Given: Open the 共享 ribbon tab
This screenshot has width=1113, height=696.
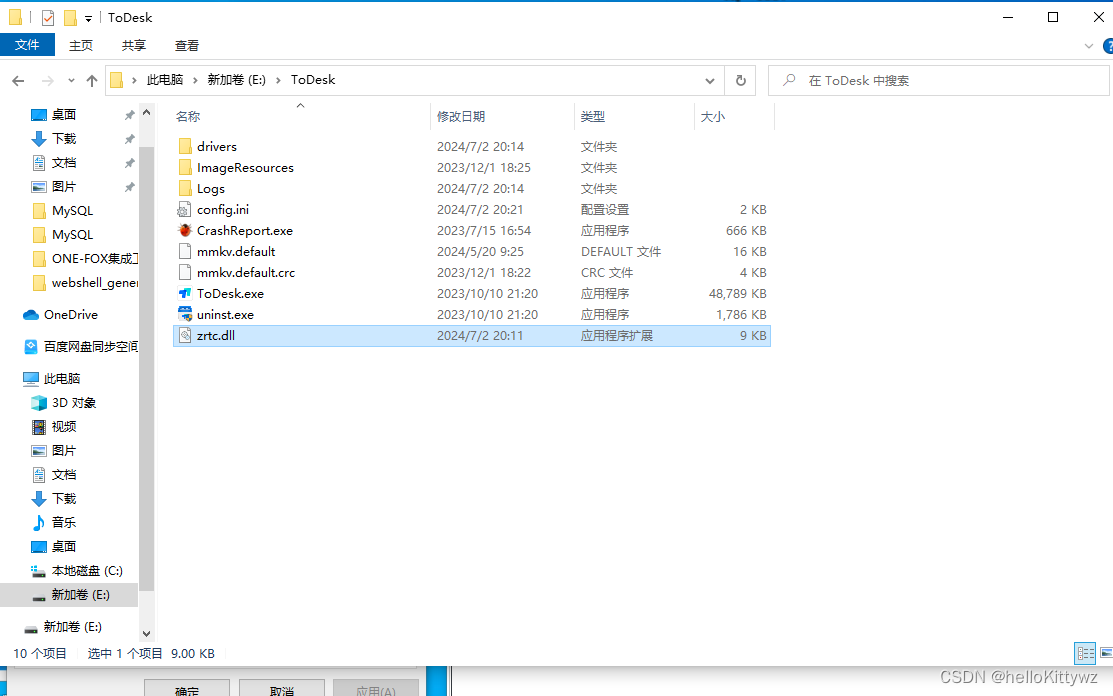Looking at the screenshot, I should [133, 45].
